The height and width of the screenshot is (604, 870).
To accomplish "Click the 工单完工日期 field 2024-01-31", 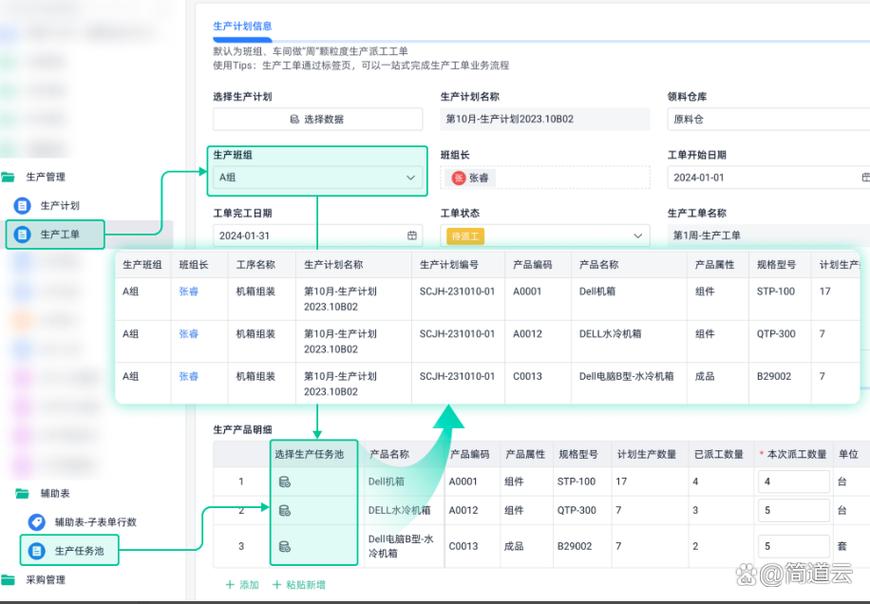I will pyautogui.click(x=317, y=236).
